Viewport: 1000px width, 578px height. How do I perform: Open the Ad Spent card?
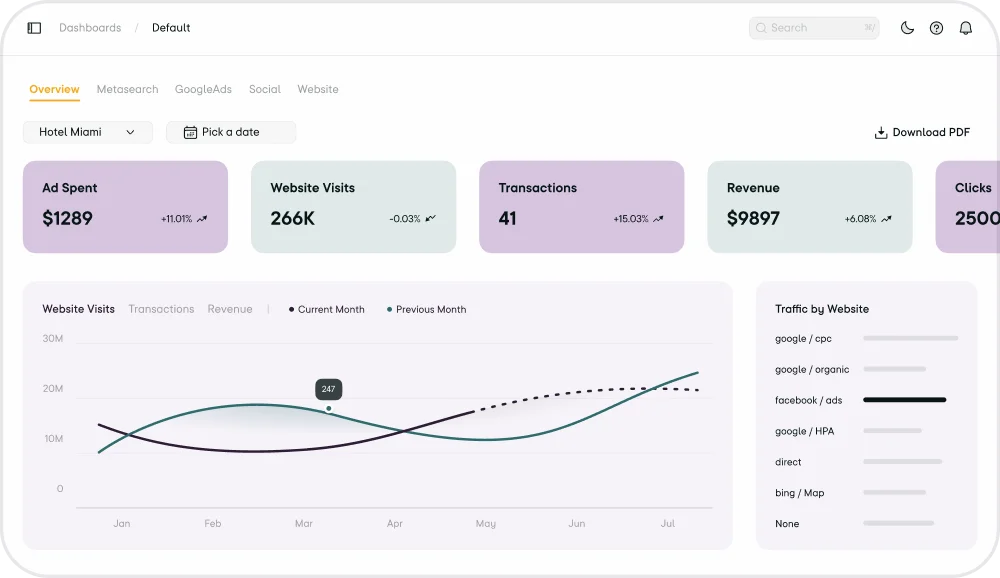pos(126,207)
